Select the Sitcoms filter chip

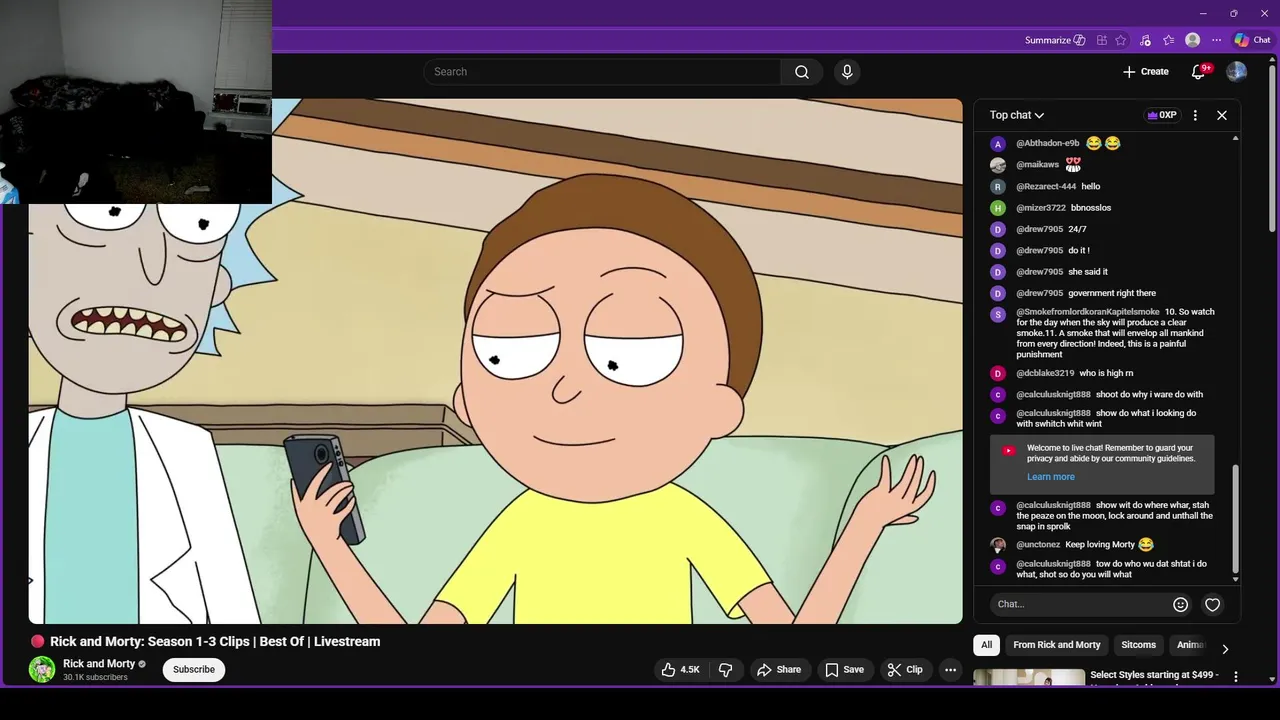[1138, 645]
